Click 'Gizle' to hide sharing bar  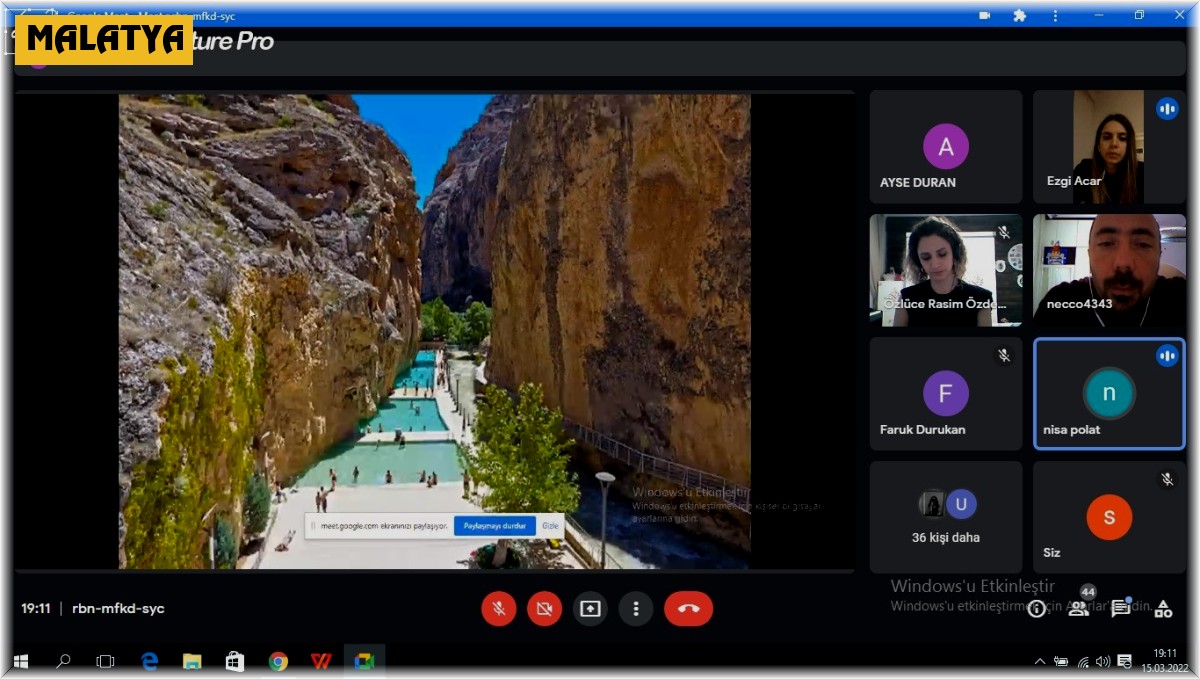coord(550,526)
